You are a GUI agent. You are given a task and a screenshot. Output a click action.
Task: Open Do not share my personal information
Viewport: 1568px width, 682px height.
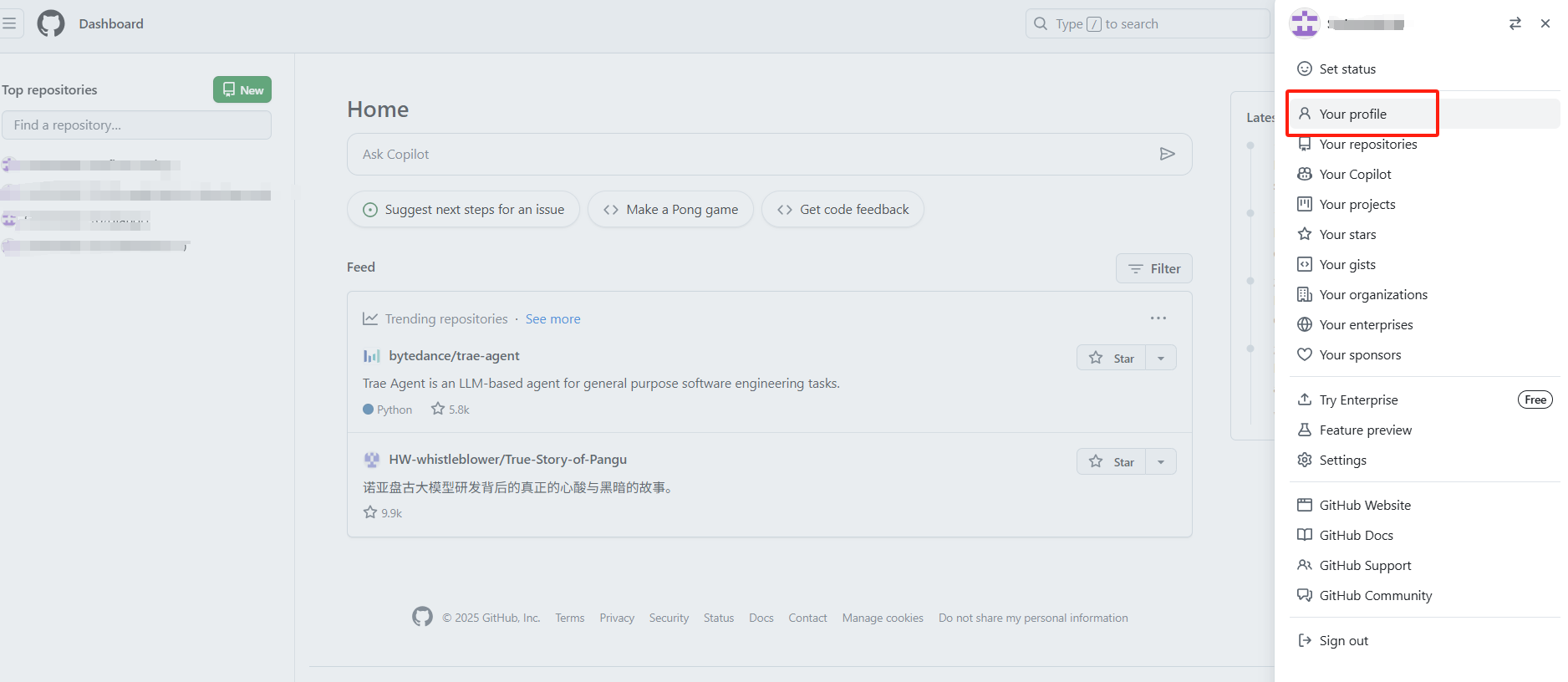click(x=1033, y=618)
